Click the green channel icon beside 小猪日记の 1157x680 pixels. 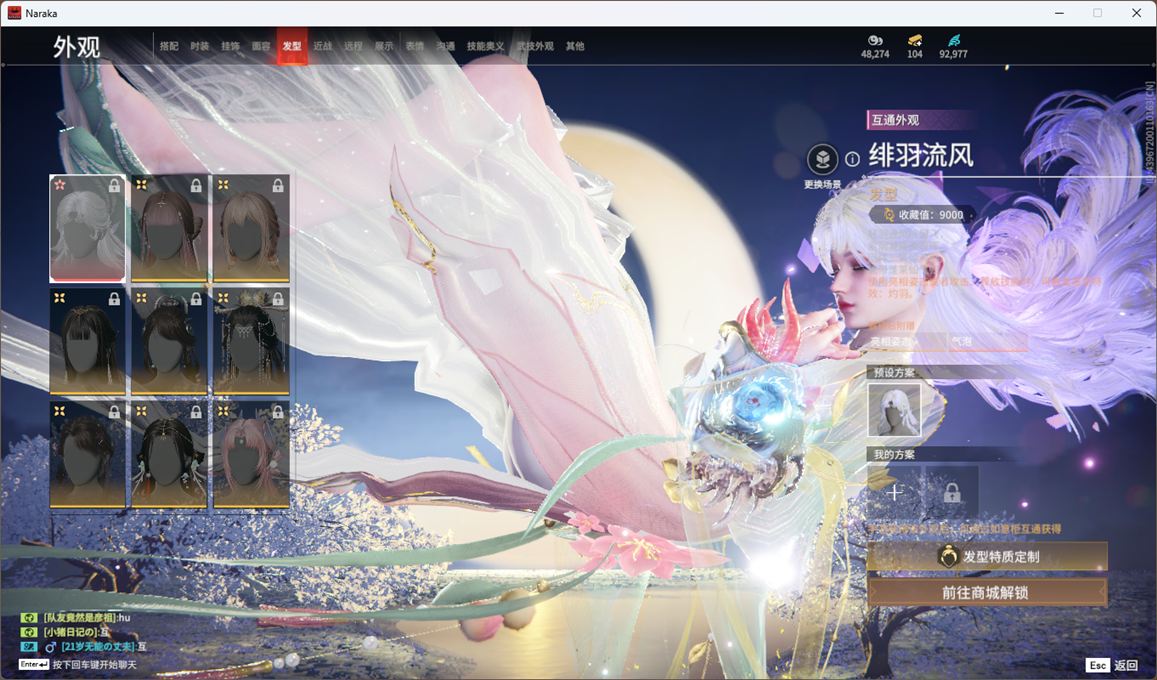click(x=28, y=632)
